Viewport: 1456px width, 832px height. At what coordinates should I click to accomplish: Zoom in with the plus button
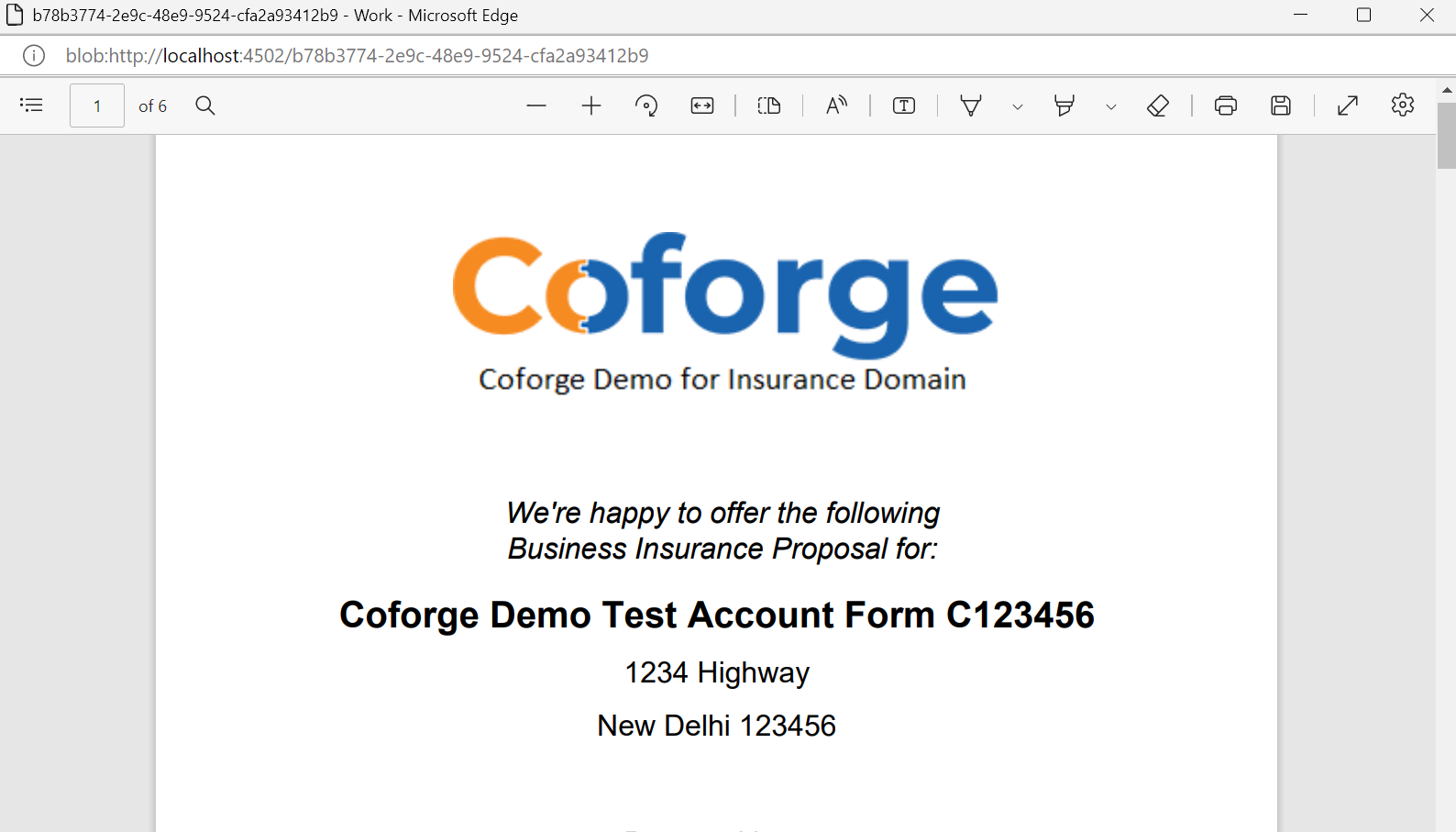click(x=591, y=105)
